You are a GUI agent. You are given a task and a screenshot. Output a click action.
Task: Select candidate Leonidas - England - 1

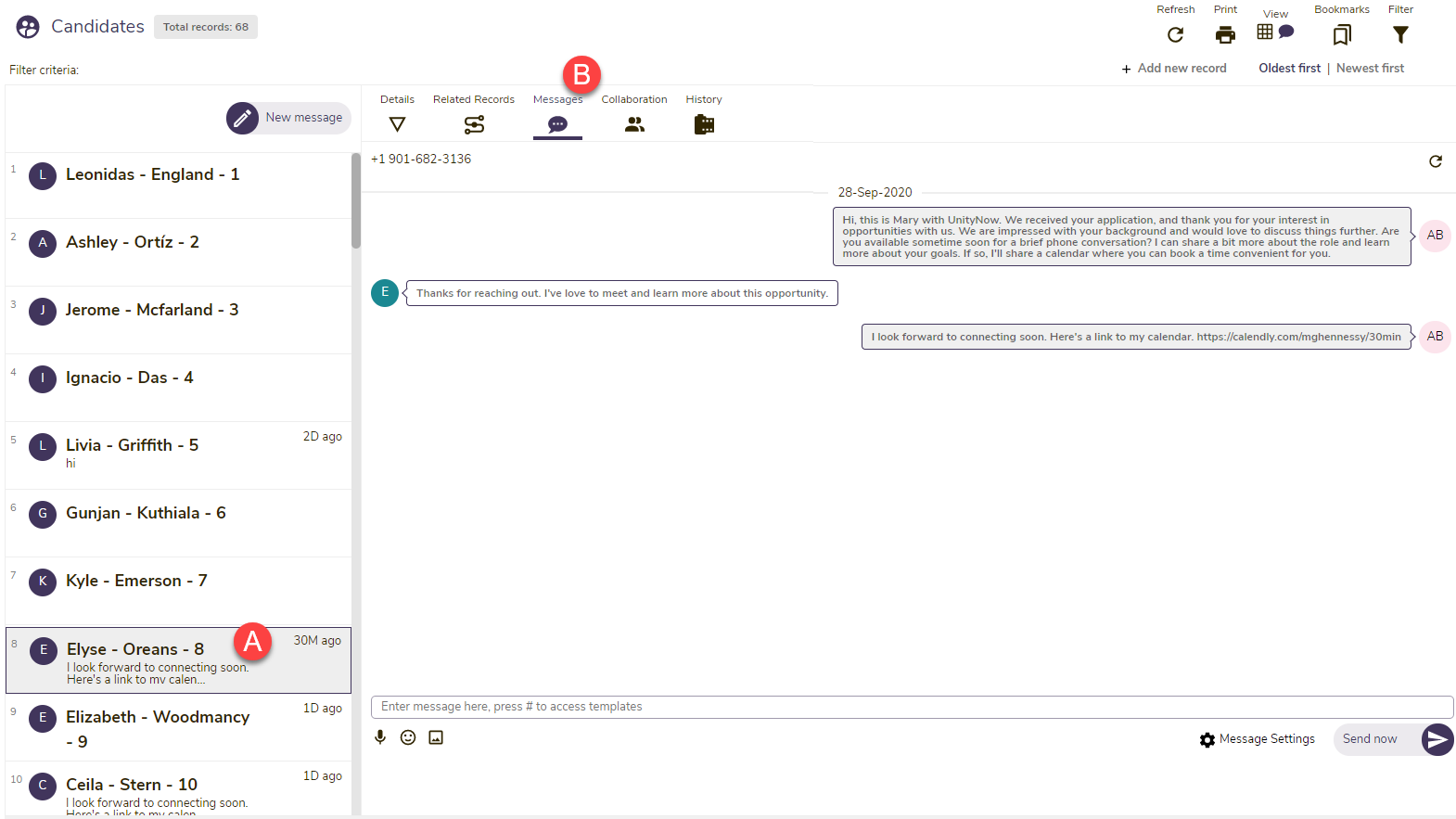click(x=179, y=186)
